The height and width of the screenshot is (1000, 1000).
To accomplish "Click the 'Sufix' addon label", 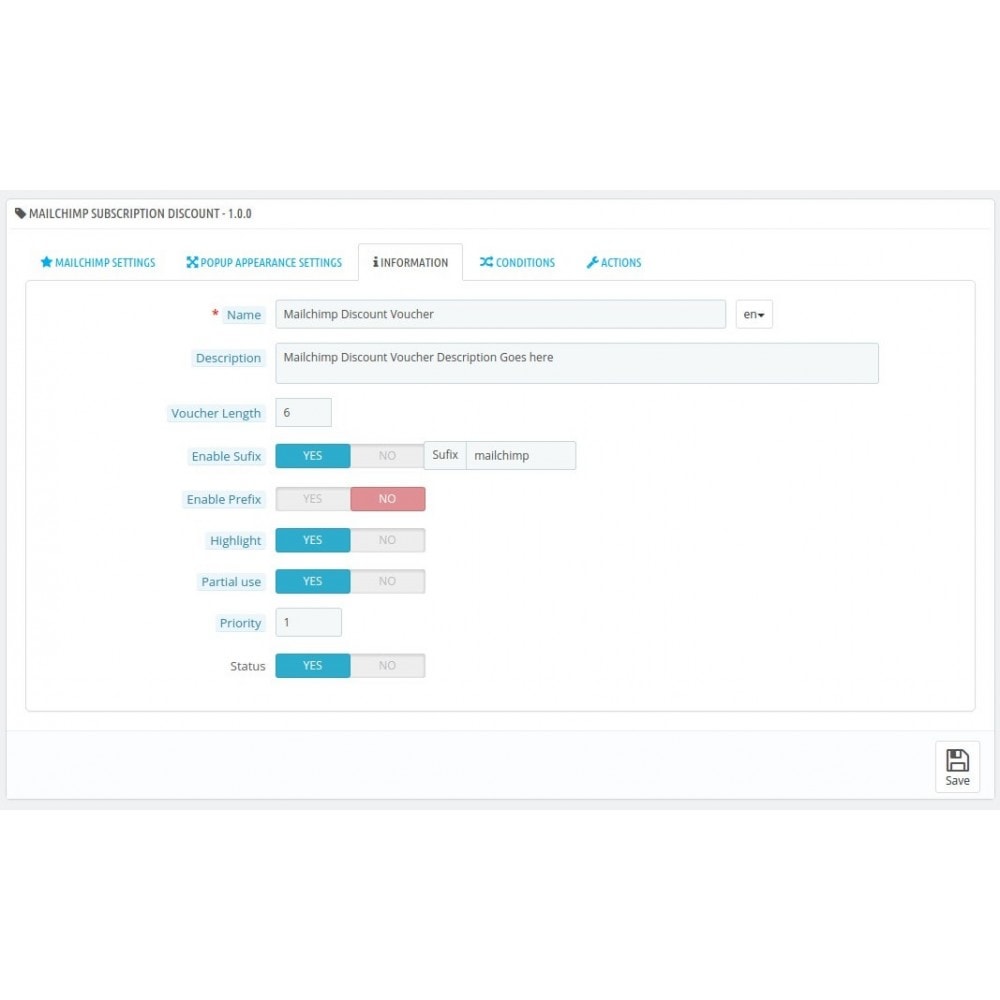I will [445, 455].
